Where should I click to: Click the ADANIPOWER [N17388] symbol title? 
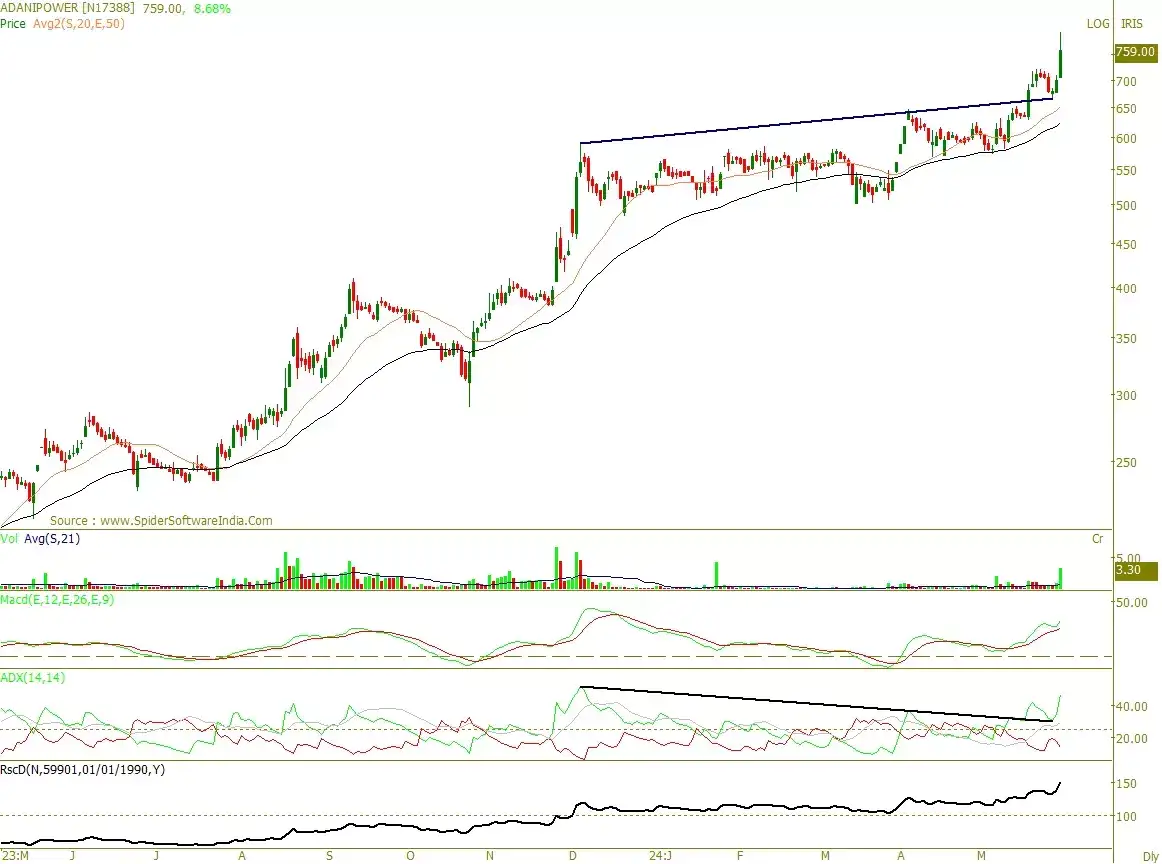pos(67,8)
